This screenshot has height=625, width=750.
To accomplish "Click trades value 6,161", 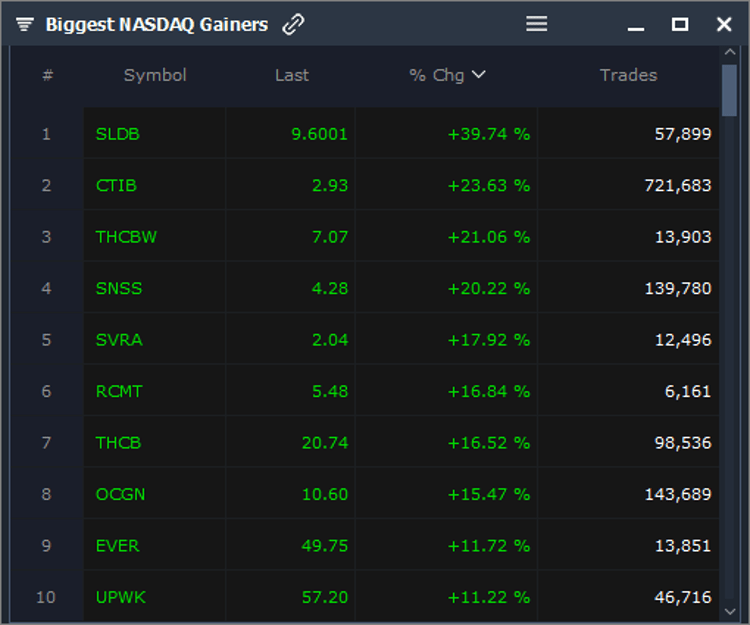I will pyautogui.click(x=688, y=392).
